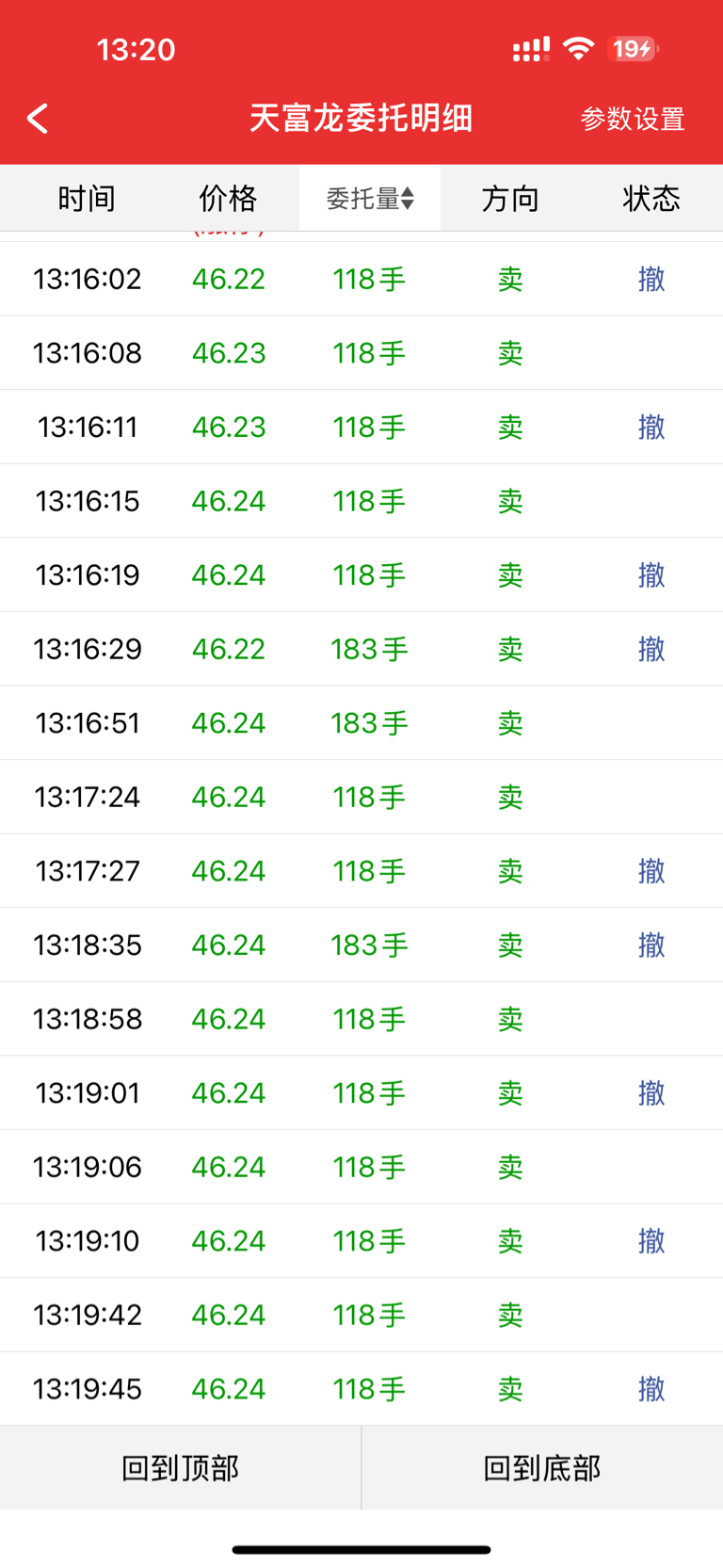723x1568 pixels.
Task: Open the 13:16:51 order row
Action: tap(361, 723)
